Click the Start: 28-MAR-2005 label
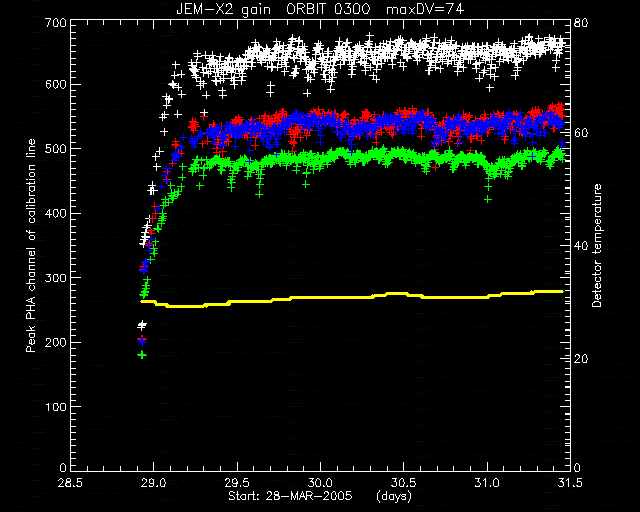Screen dimensions: 640x512 pyautogui.click(x=290, y=496)
